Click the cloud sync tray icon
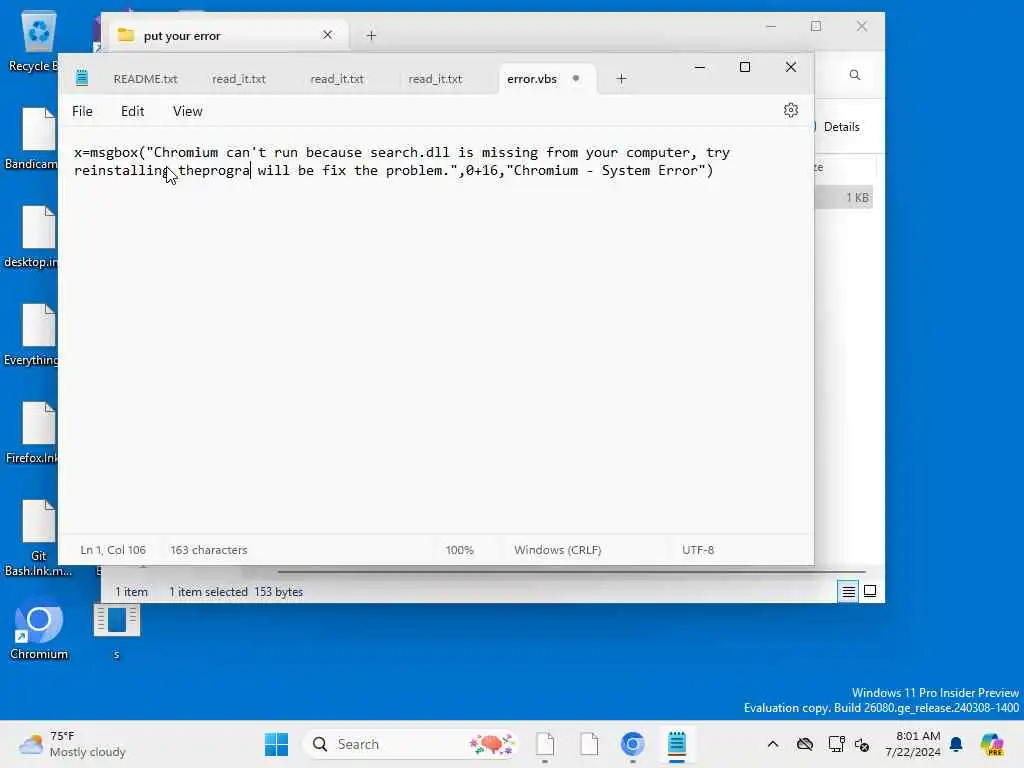1024x768 pixels. pos(805,744)
